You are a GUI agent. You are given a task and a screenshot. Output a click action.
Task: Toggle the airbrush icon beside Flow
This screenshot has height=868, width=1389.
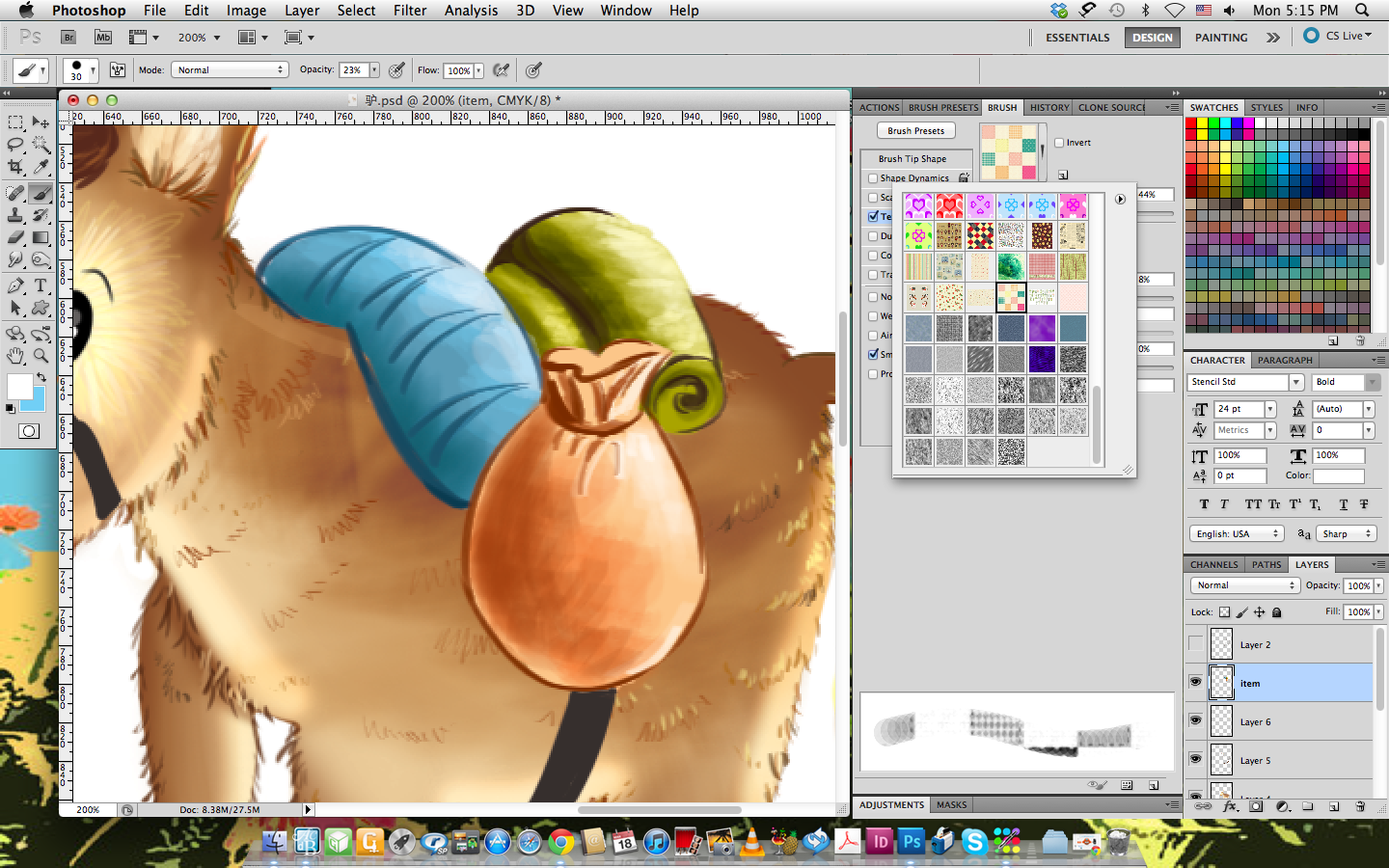point(501,70)
